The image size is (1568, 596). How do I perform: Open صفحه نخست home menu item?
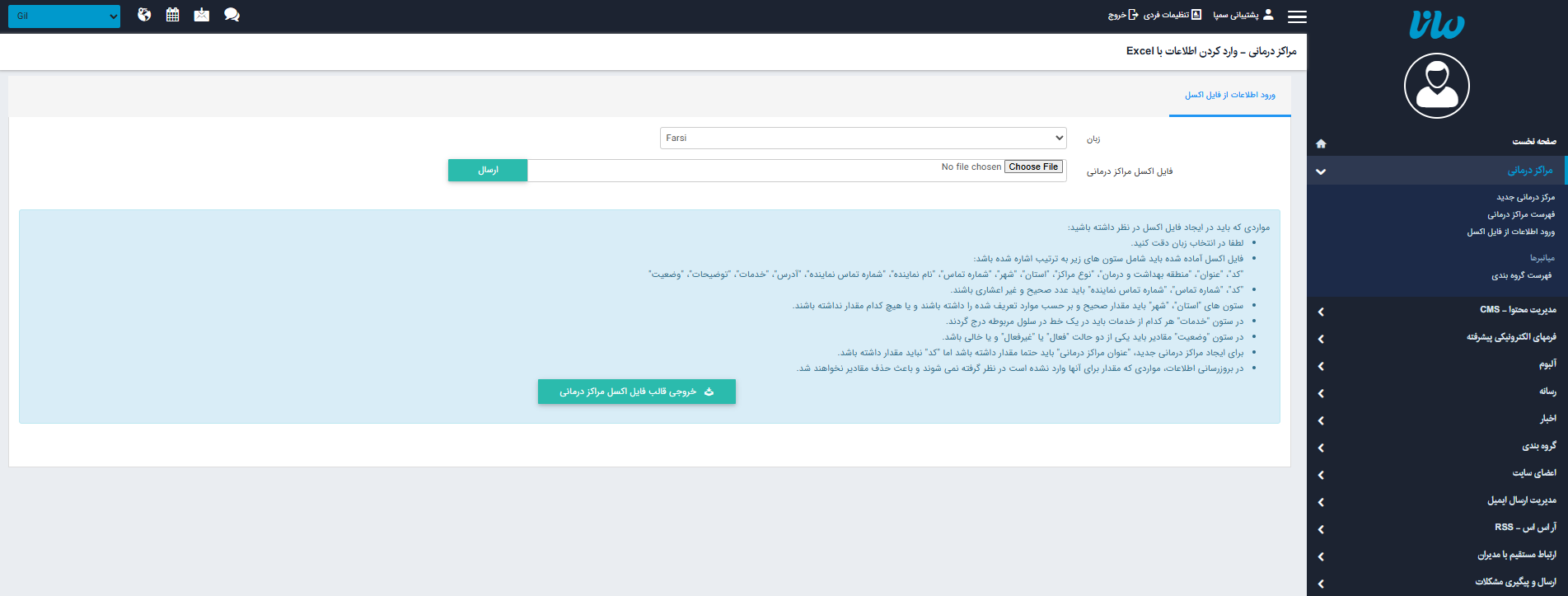click(x=1437, y=142)
